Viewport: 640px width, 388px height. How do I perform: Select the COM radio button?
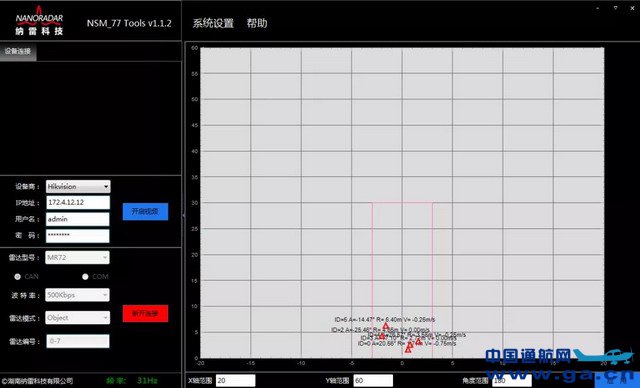pyautogui.click(x=85, y=277)
